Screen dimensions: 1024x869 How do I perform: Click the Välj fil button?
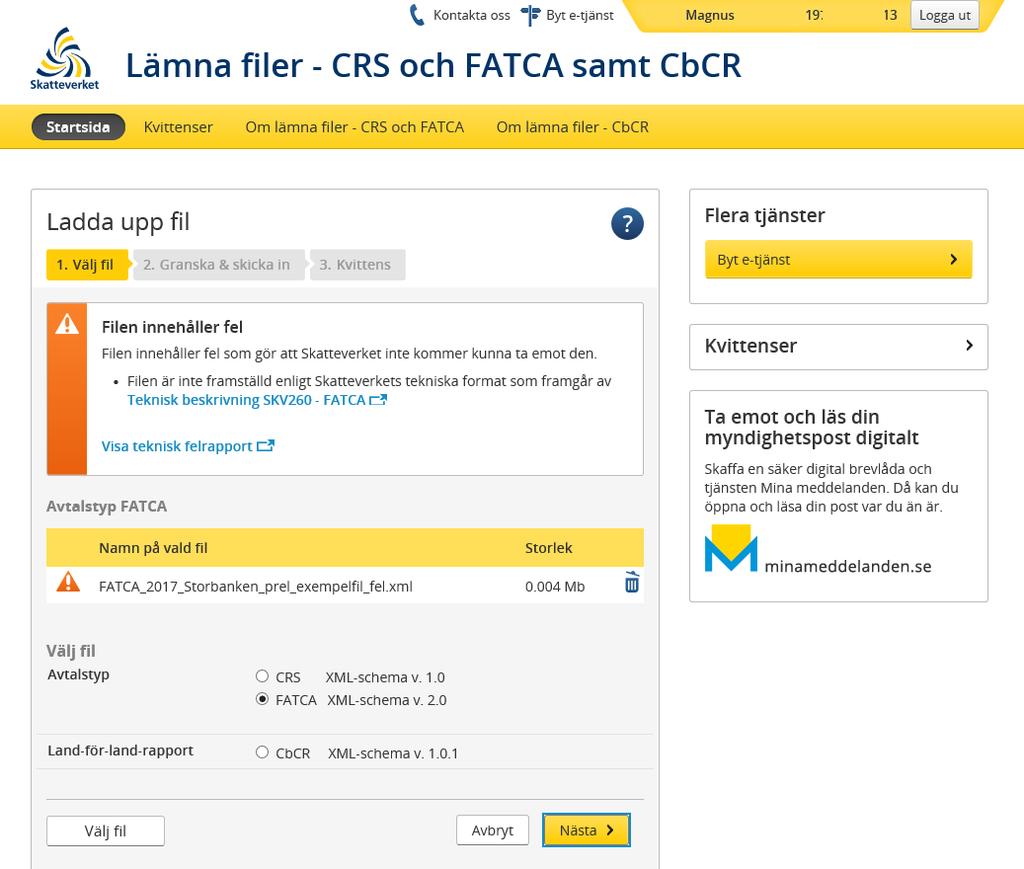coord(105,830)
